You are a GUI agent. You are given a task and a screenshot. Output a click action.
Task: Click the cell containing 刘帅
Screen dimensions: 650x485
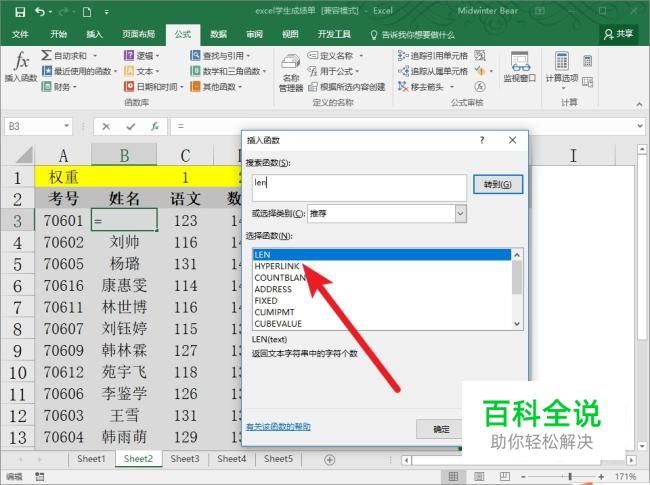124,242
